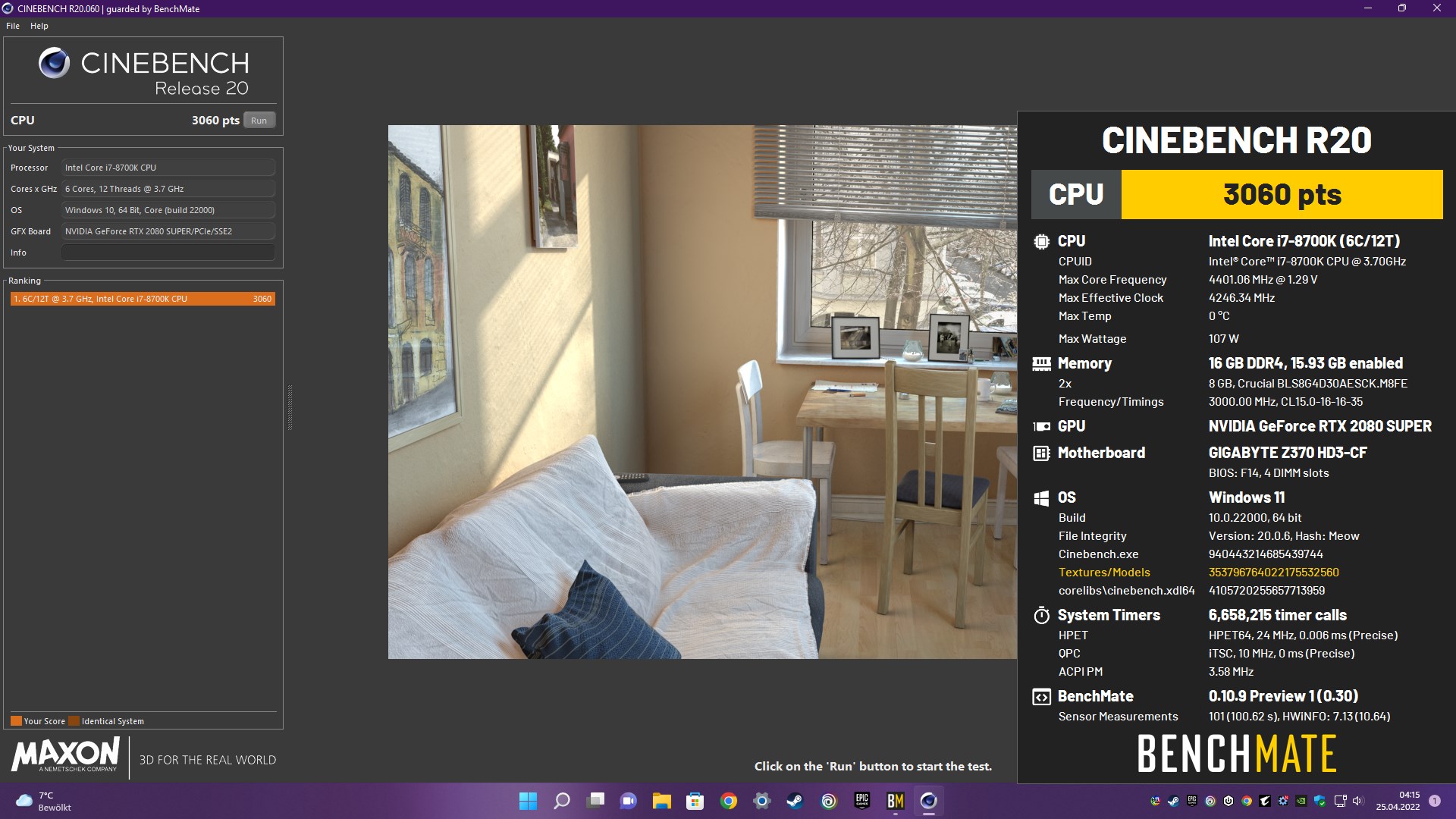The image size is (1456, 819).
Task: Click the BenchMate code bracket icon
Action: 1041,696
